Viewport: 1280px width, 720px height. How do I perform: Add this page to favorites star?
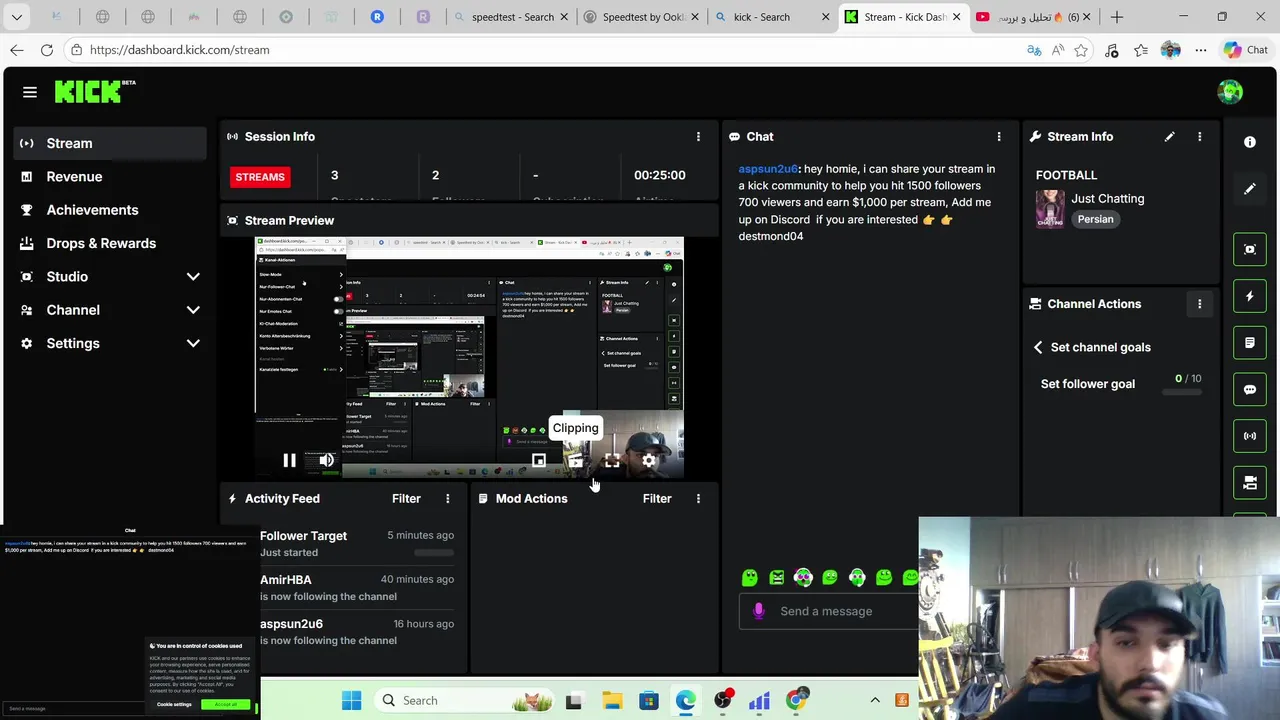(1081, 50)
